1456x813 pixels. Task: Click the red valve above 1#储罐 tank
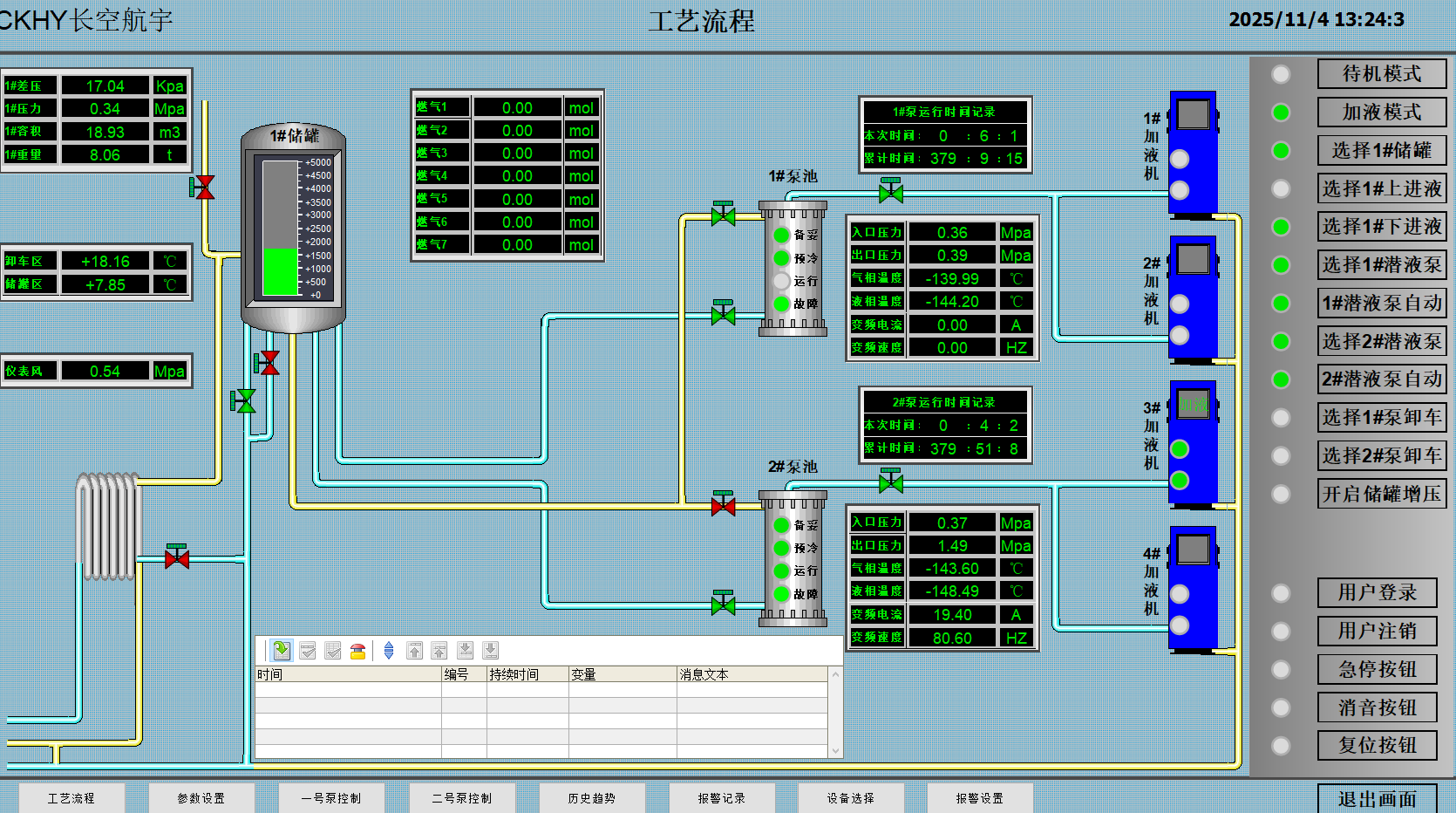(203, 187)
